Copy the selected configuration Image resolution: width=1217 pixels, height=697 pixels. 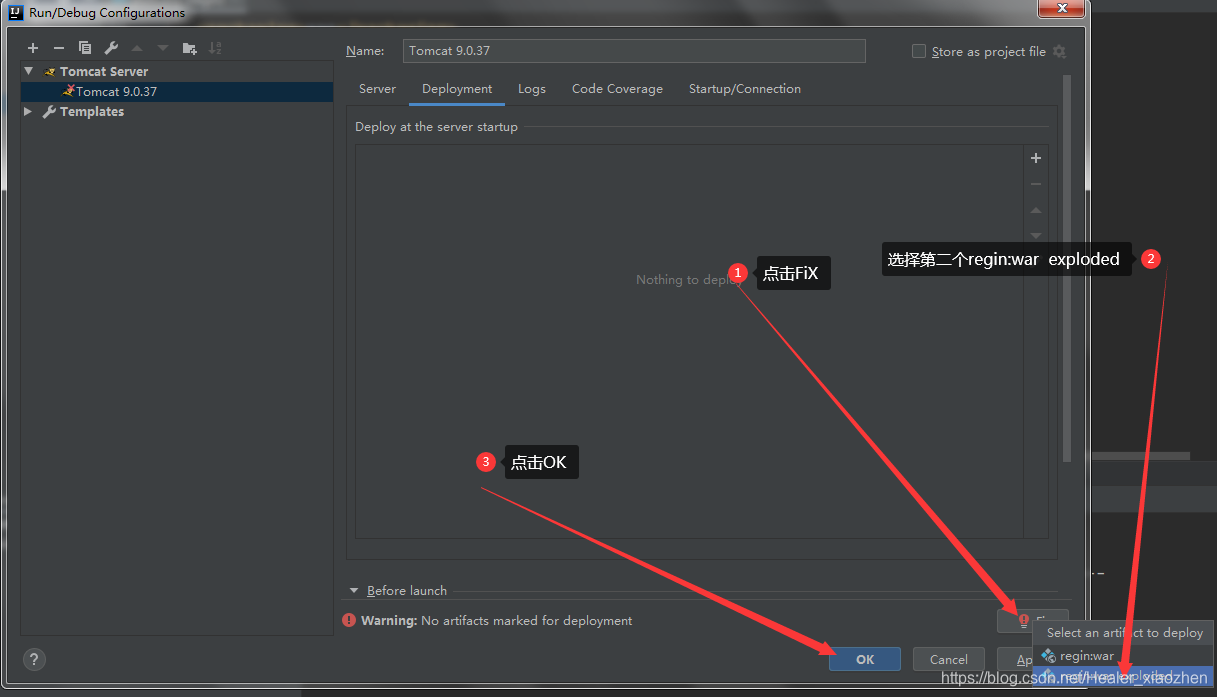pos(85,48)
